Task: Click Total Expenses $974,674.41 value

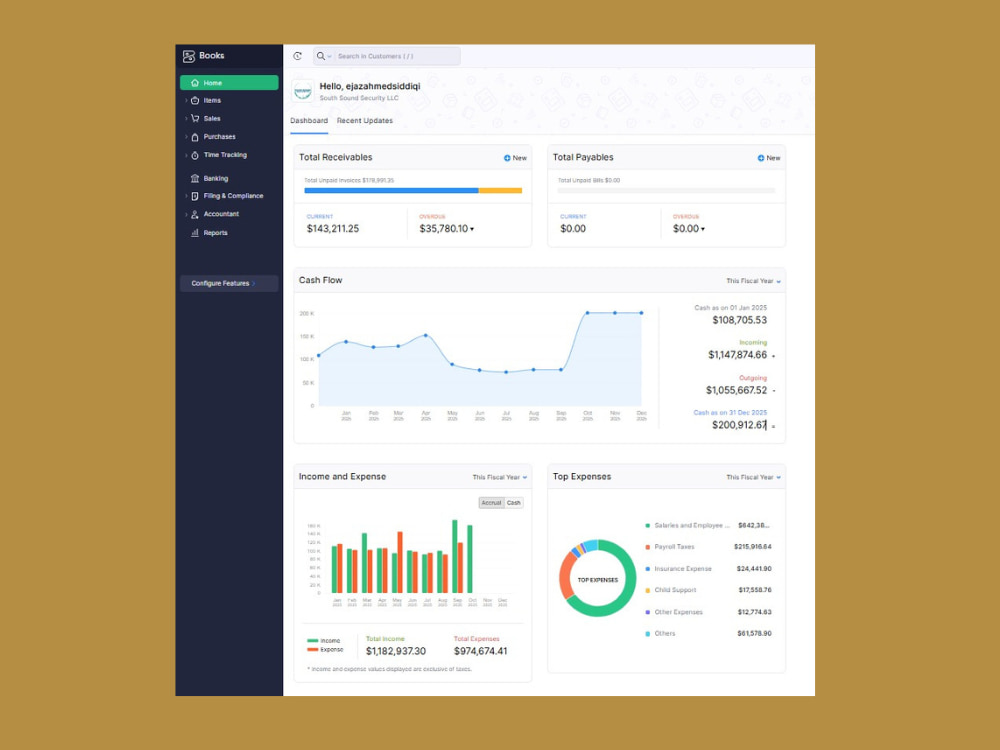Action: [x=480, y=651]
